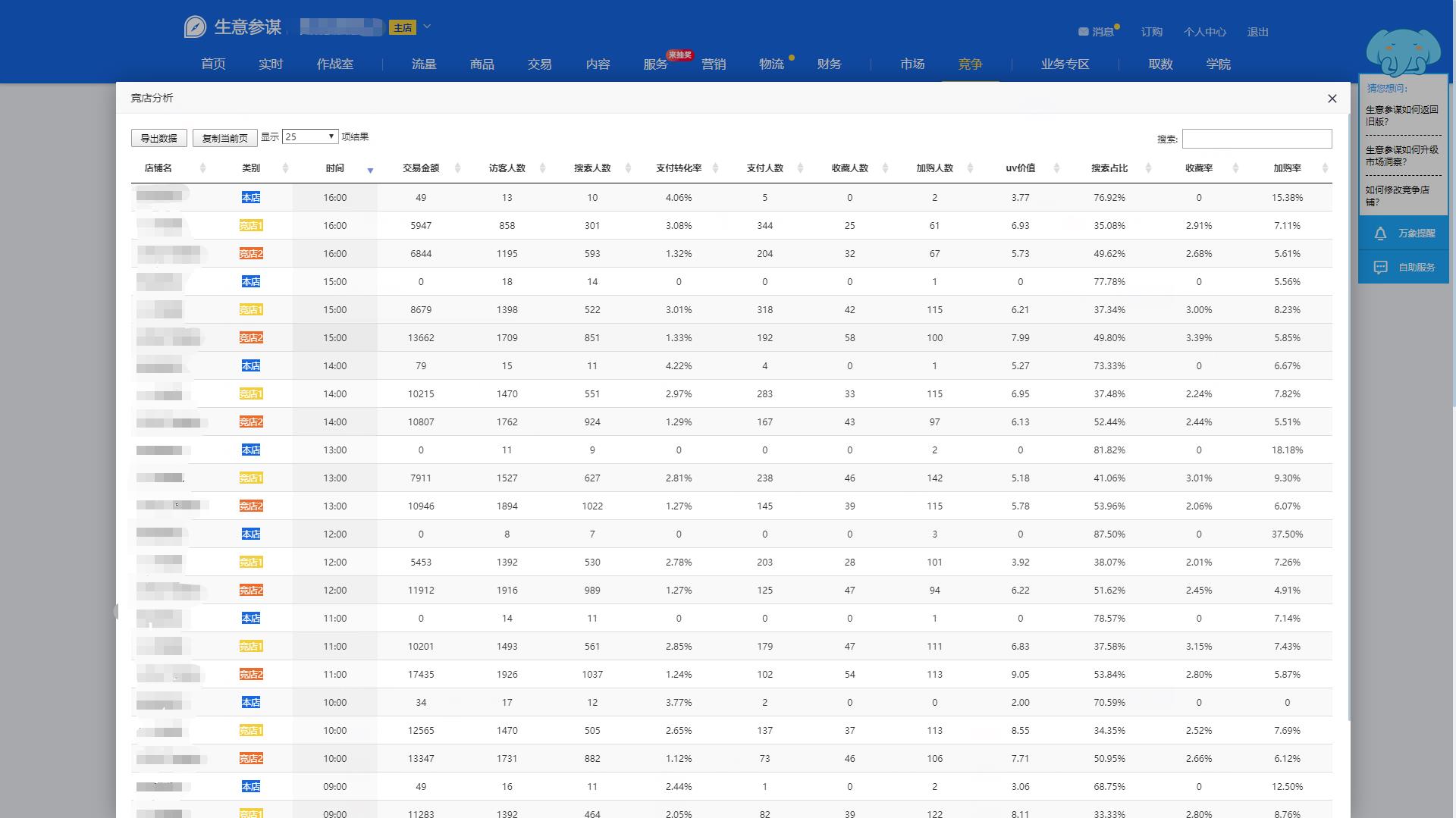Open the 自助服务 chat icon
The width and height of the screenshot is (1456, 818).
coord(1380,268)
